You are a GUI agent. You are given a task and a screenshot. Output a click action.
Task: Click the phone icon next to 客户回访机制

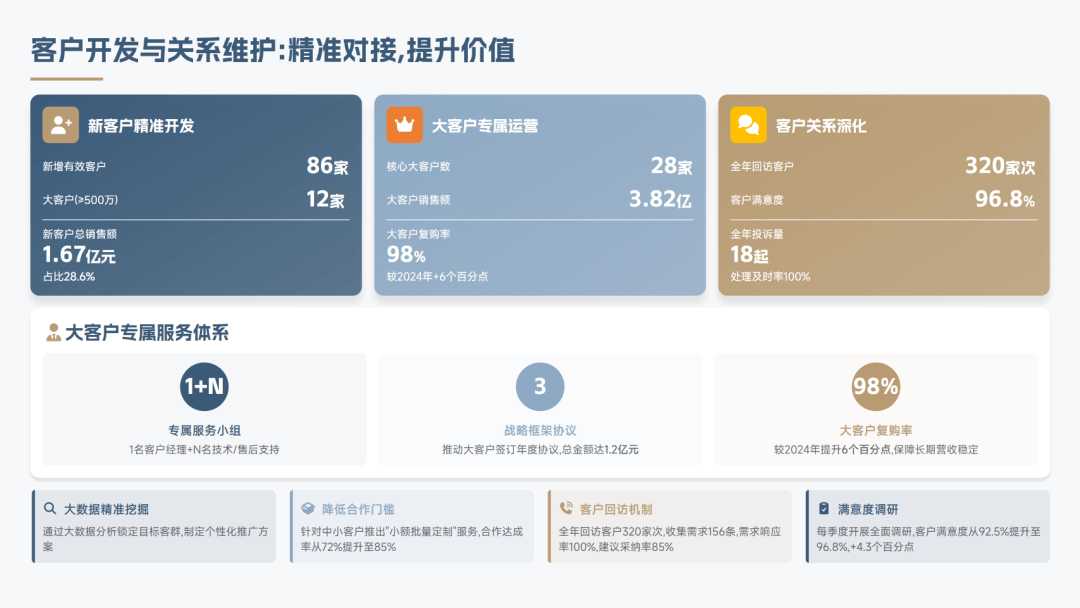[x=566, y=508]
